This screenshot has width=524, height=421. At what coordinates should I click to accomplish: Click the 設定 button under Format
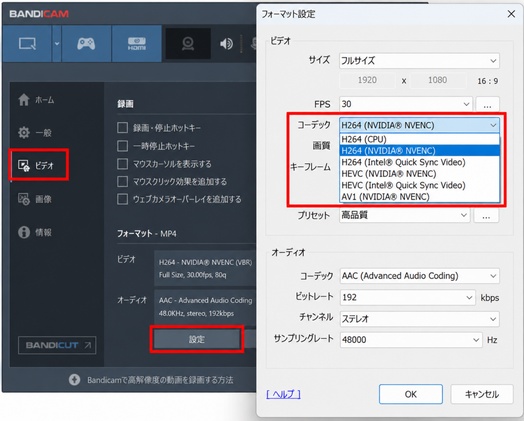(x=197, y=339)
